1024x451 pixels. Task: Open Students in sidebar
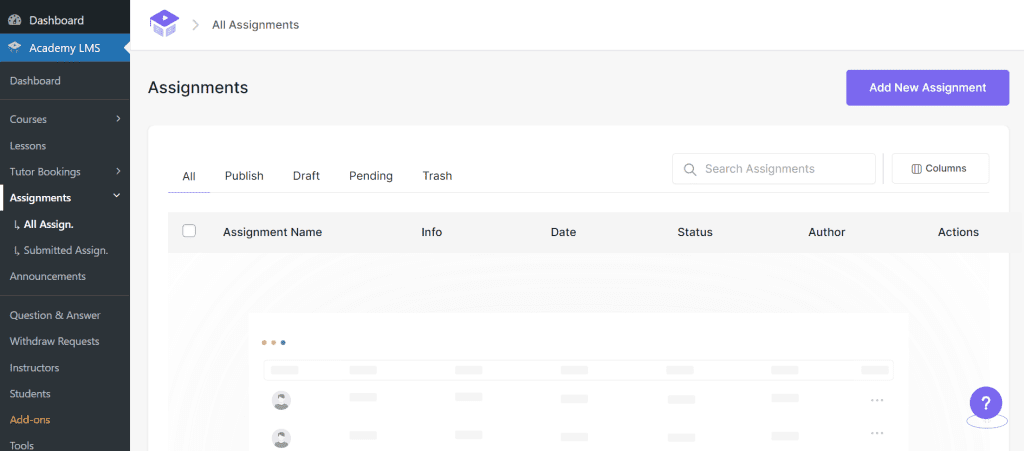[x=30, y=394]
